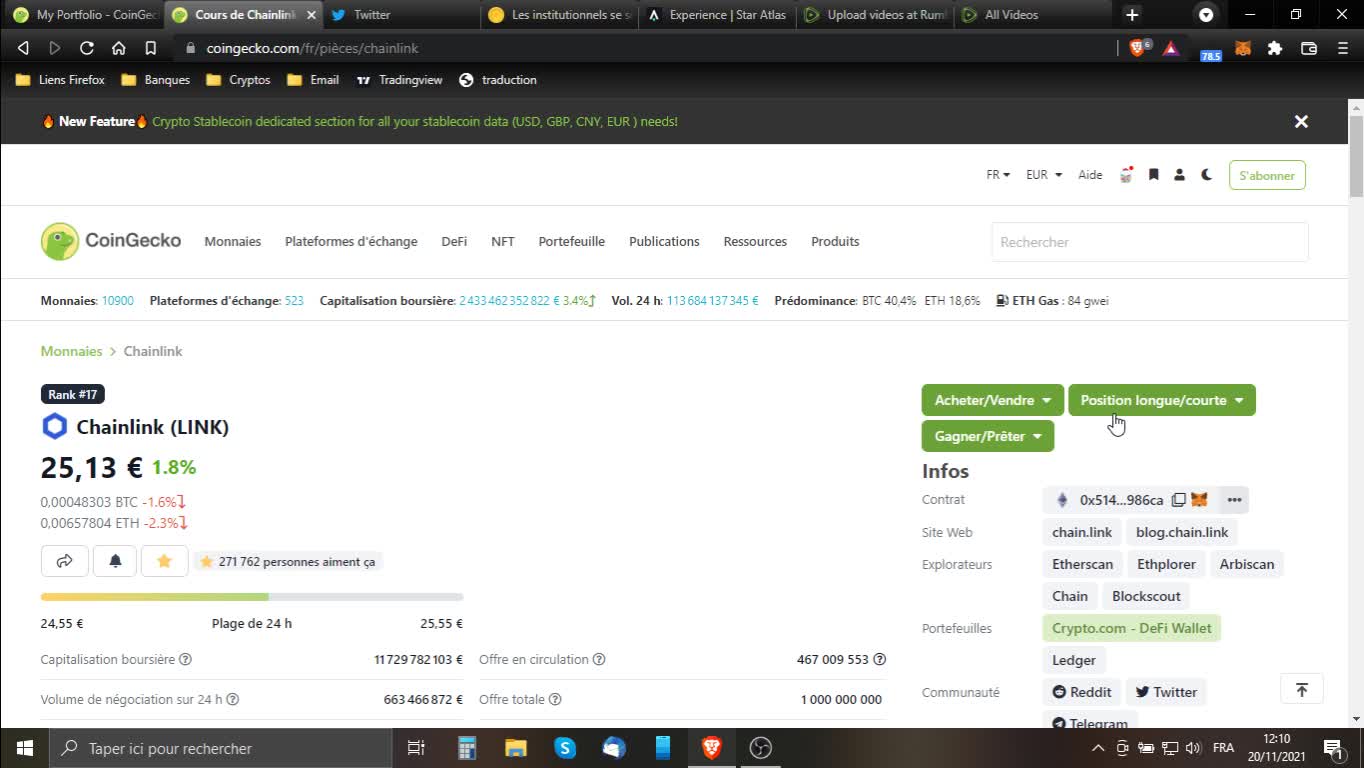Screen dimensions: 1364x768
Task: Open a new tab with the plus icon
Action: click(x=1132, y=15)
